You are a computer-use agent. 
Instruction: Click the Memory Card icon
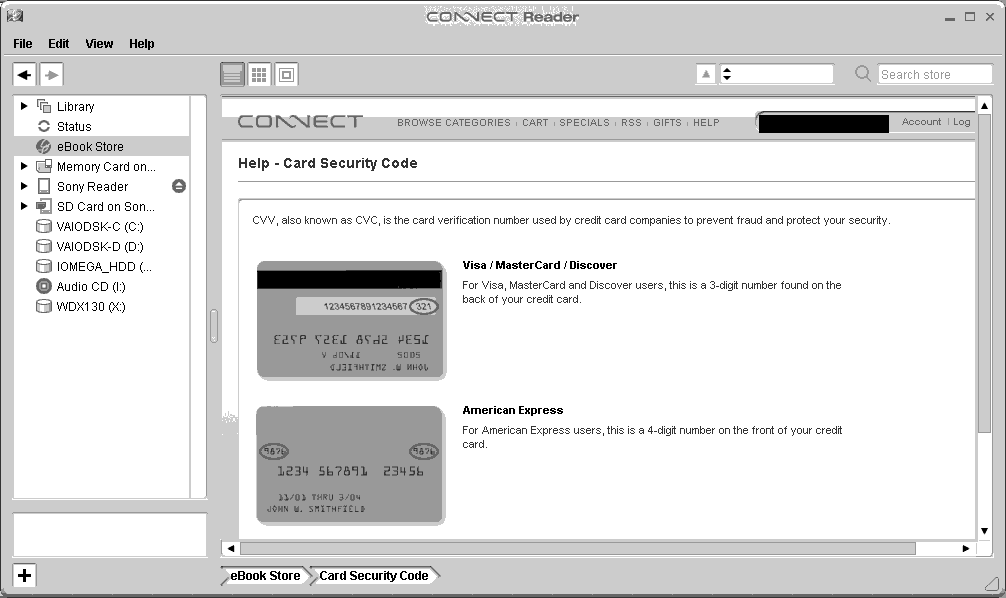[44, 166]
